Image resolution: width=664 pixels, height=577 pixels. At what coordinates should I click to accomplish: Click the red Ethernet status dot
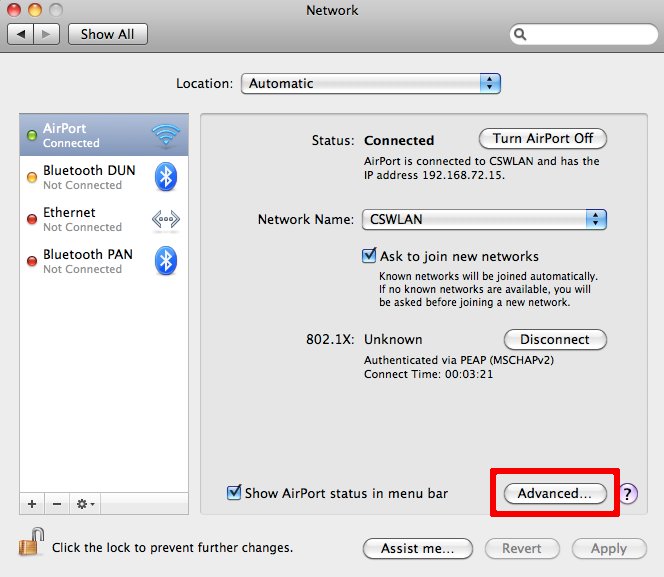point(32,219)
